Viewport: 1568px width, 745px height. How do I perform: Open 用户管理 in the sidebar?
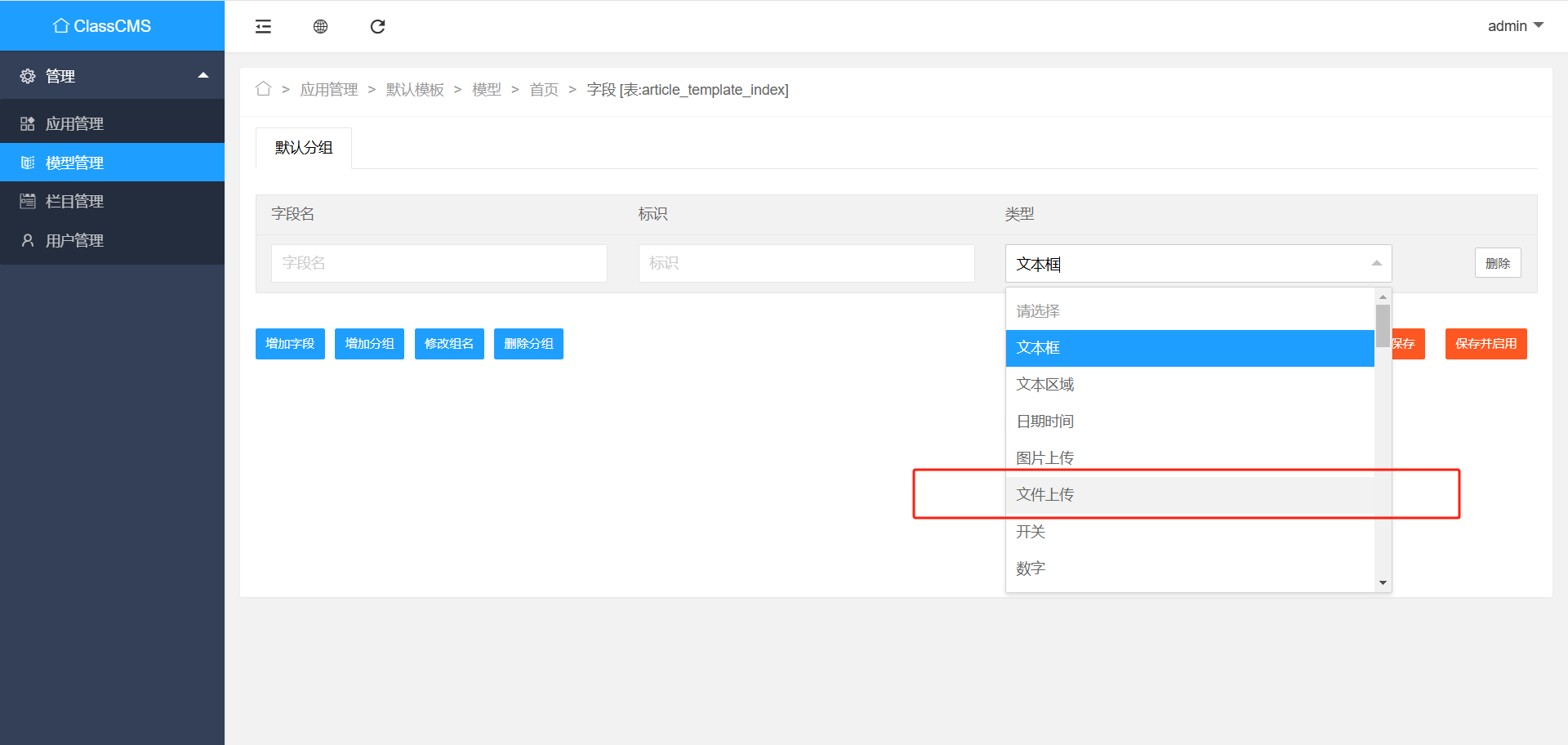(x=74, y=240)
